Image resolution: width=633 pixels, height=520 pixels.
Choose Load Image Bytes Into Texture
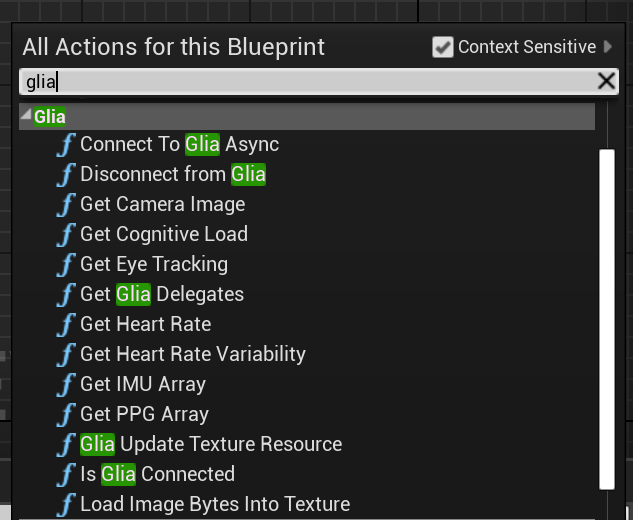[x=215, y=504]
